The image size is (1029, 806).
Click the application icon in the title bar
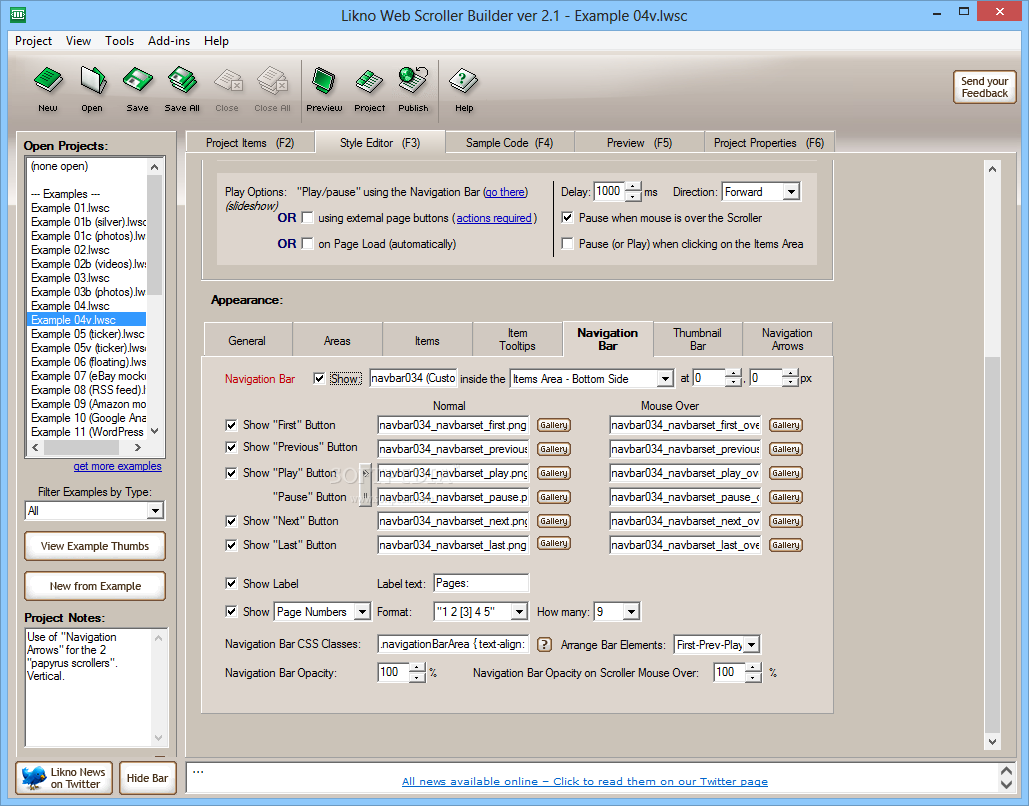(18, 14)
